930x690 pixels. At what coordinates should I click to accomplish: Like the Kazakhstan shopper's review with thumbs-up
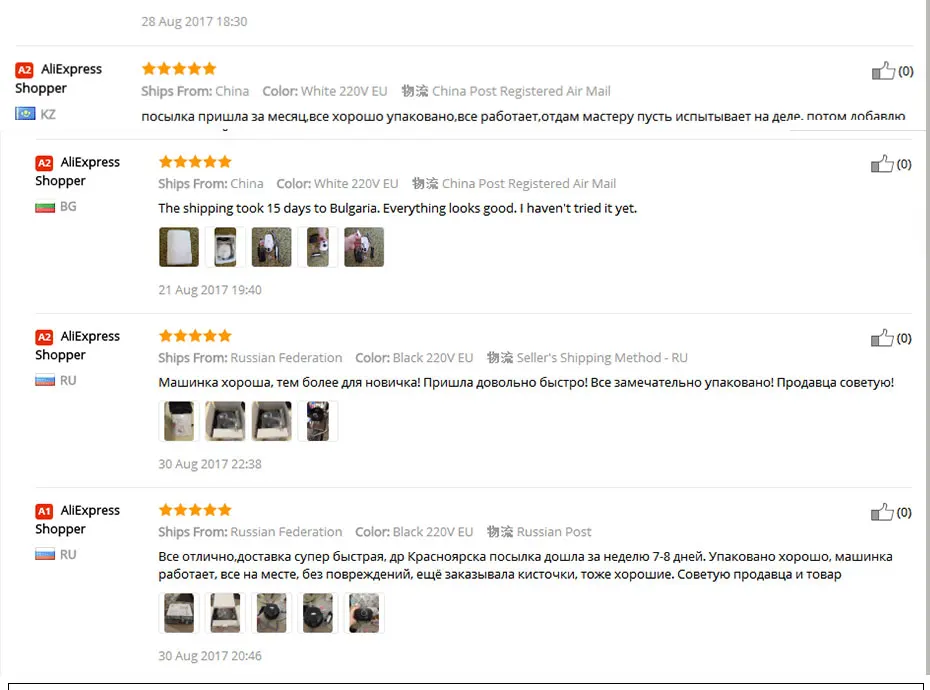[883, 71]
